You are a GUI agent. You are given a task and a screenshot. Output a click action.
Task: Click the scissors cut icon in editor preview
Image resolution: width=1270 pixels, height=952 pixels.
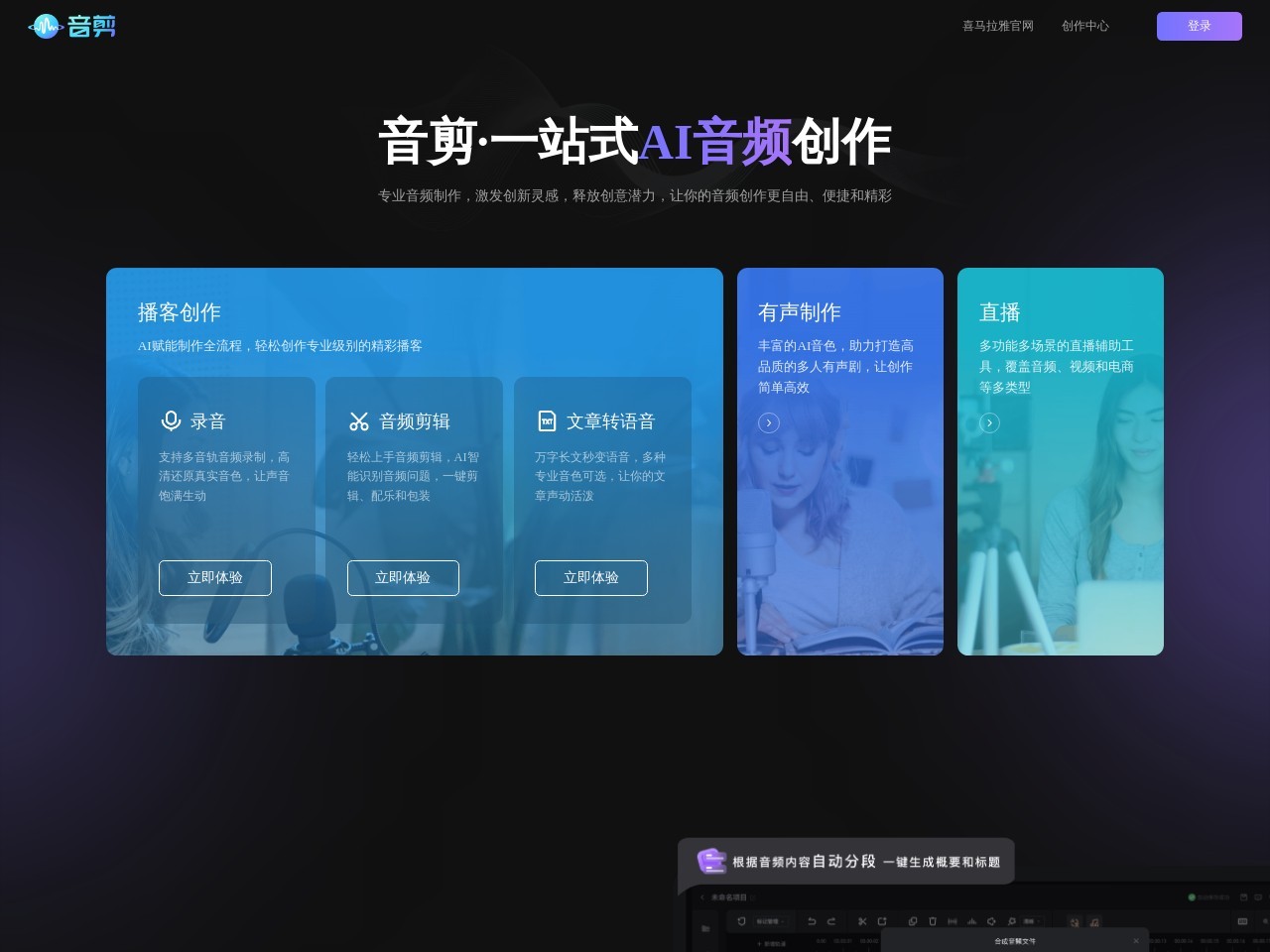(862, 921)
